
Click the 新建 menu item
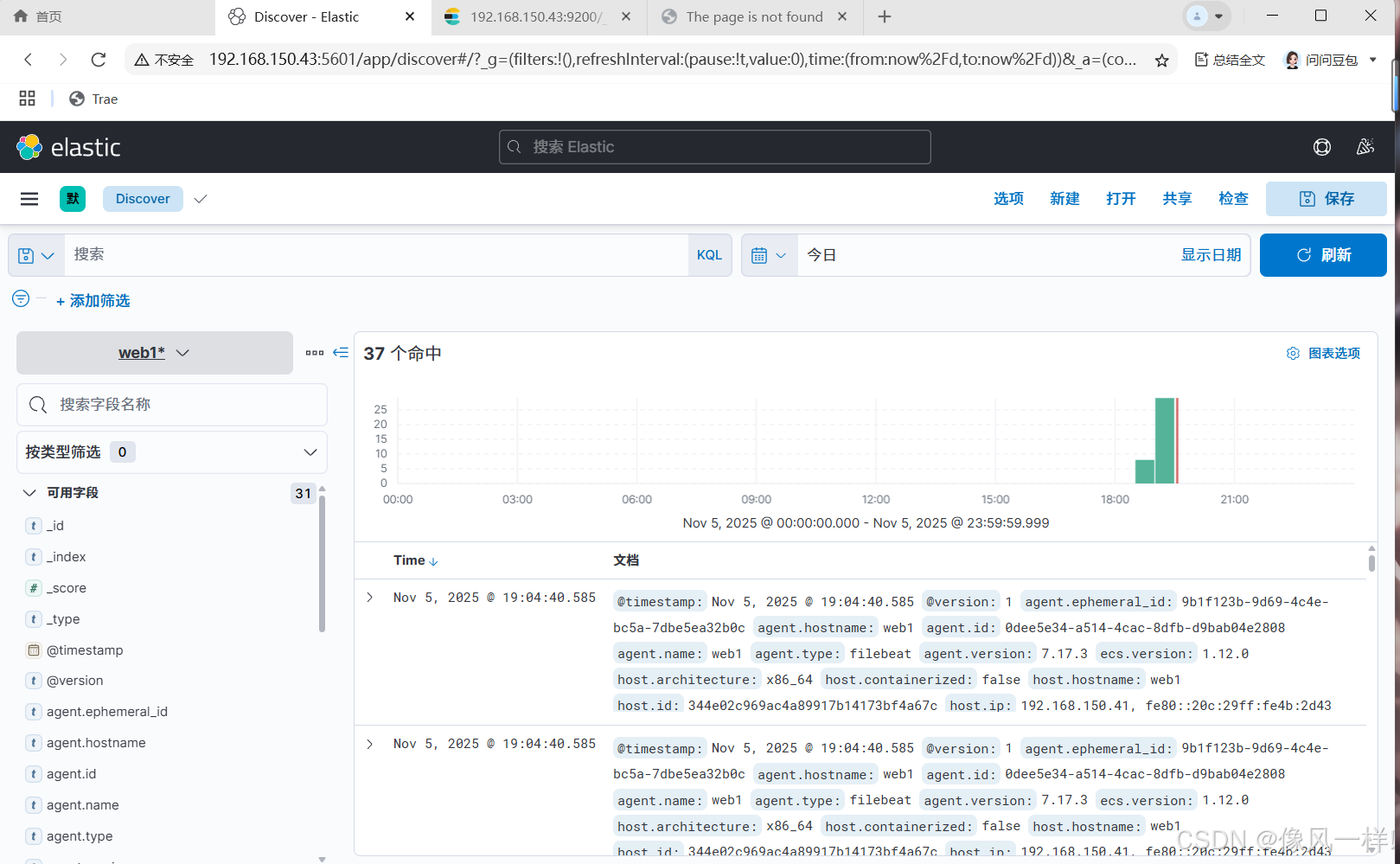pos(1064,199)
